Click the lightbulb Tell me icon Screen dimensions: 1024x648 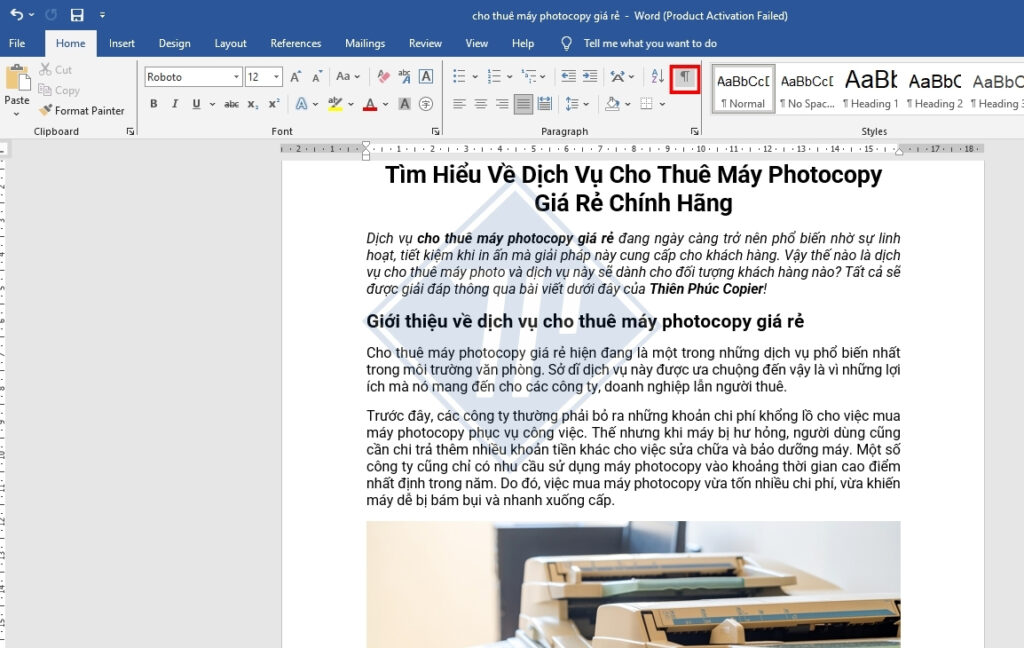pos(566,43)
